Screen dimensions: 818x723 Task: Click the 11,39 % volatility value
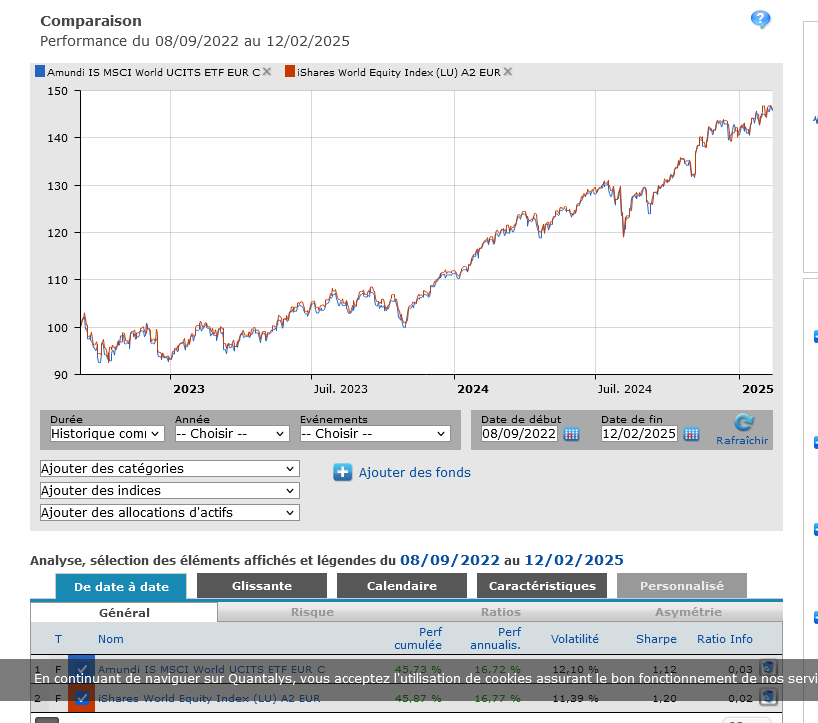(575, 698)
